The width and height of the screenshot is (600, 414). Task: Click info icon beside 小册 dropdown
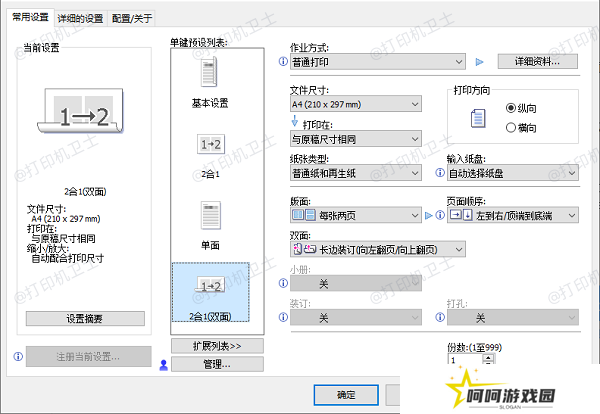click(x=283, y=283)
